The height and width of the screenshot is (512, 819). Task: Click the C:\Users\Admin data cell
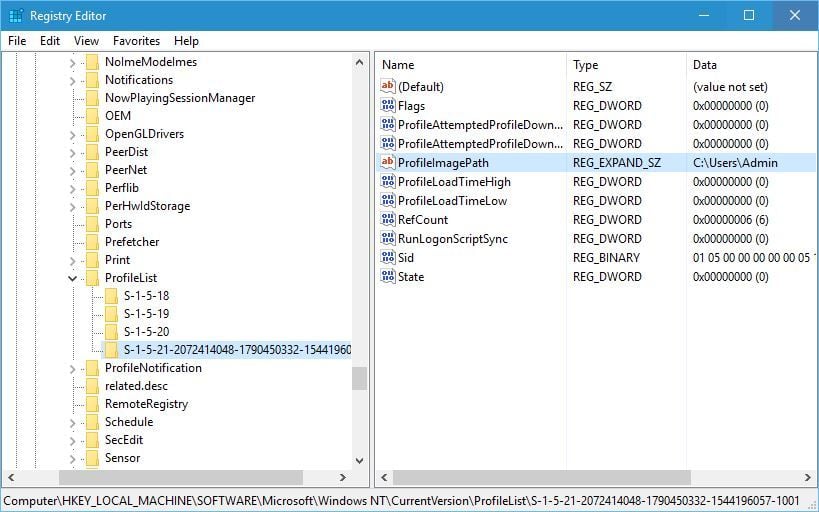tap(735, 162)
